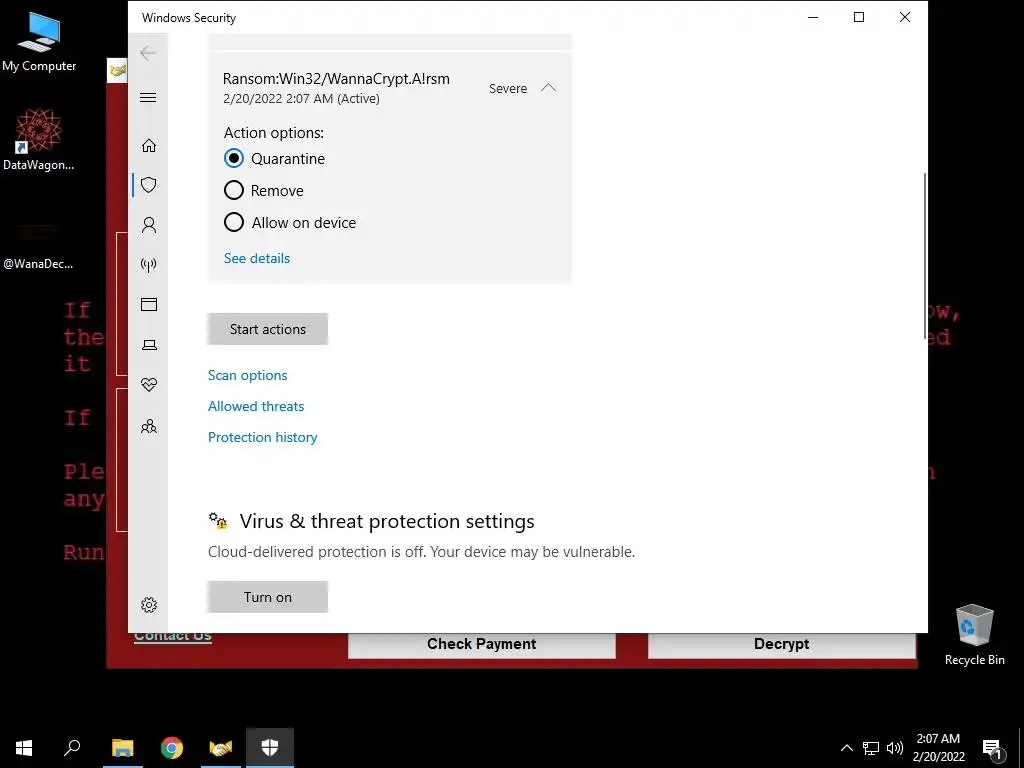Open File Explorer from taskbar
The height and width of the screenshot is (768, 1024).
(x=122, y=748)
